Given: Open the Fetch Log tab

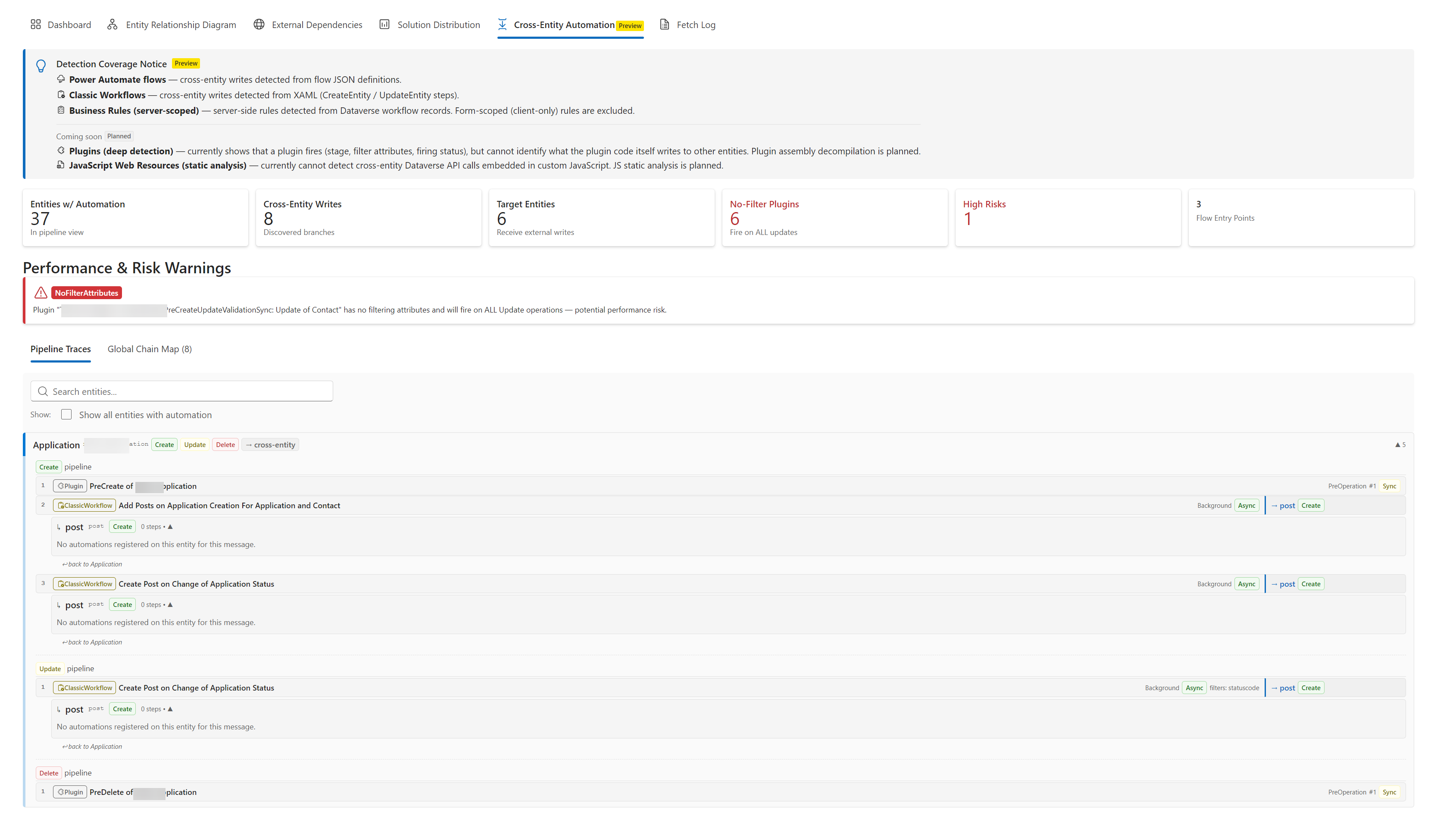Looking at the screenshot, I should (688, 24).
